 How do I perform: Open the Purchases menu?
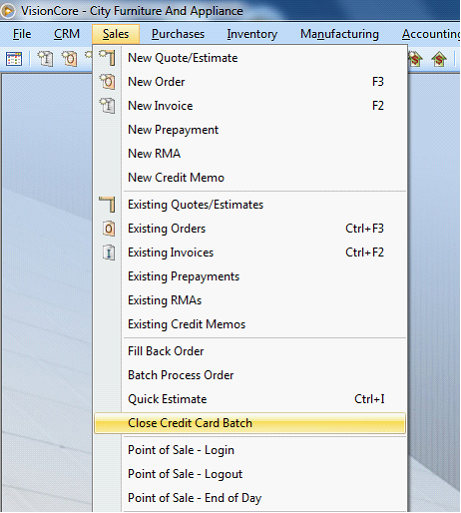178,34
